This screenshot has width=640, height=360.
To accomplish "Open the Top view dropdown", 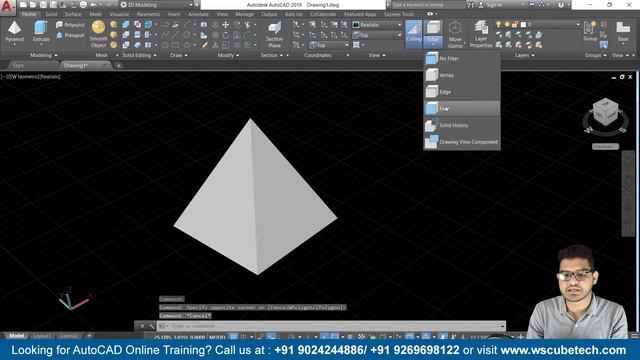I will (377, 35).
